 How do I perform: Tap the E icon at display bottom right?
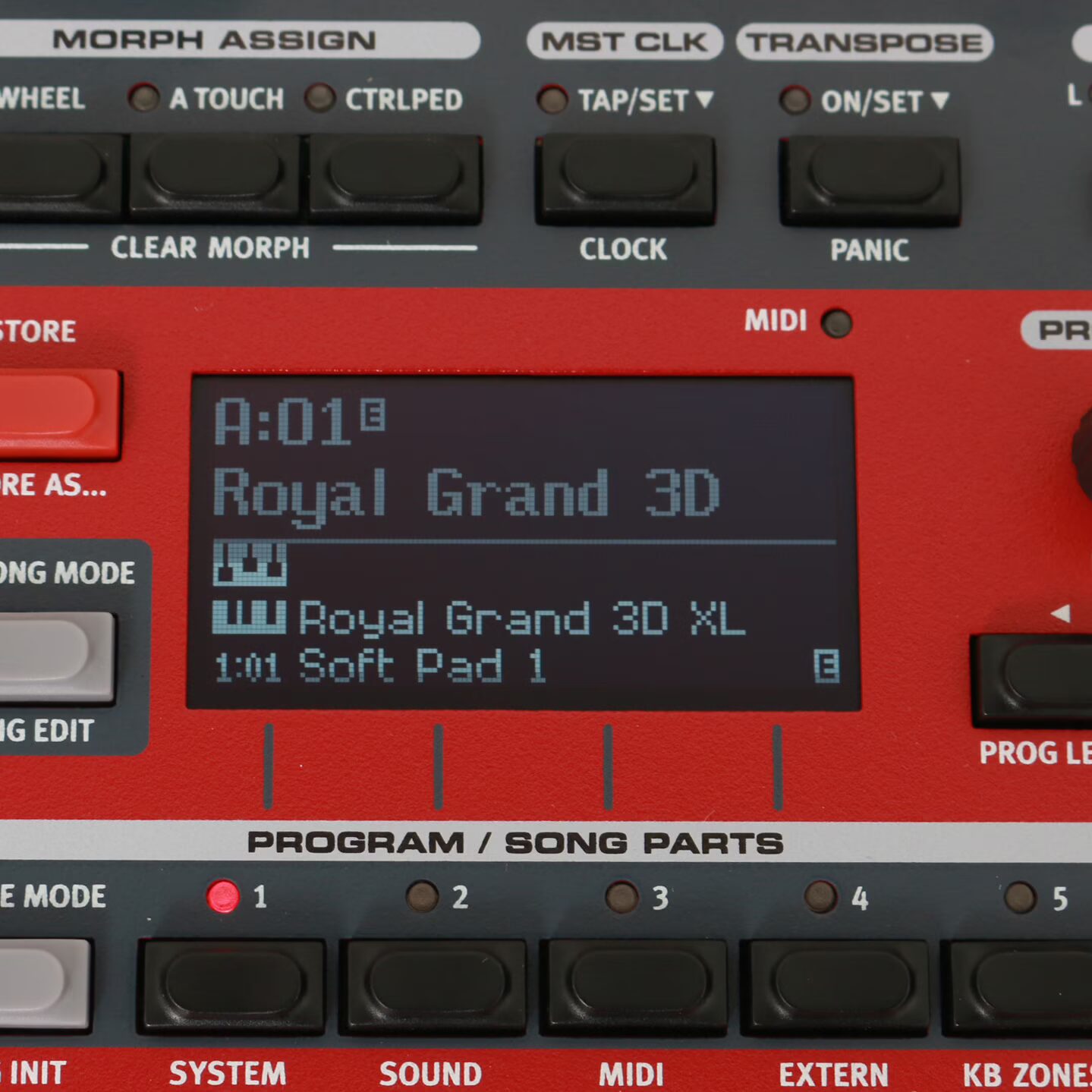[826, 666]
